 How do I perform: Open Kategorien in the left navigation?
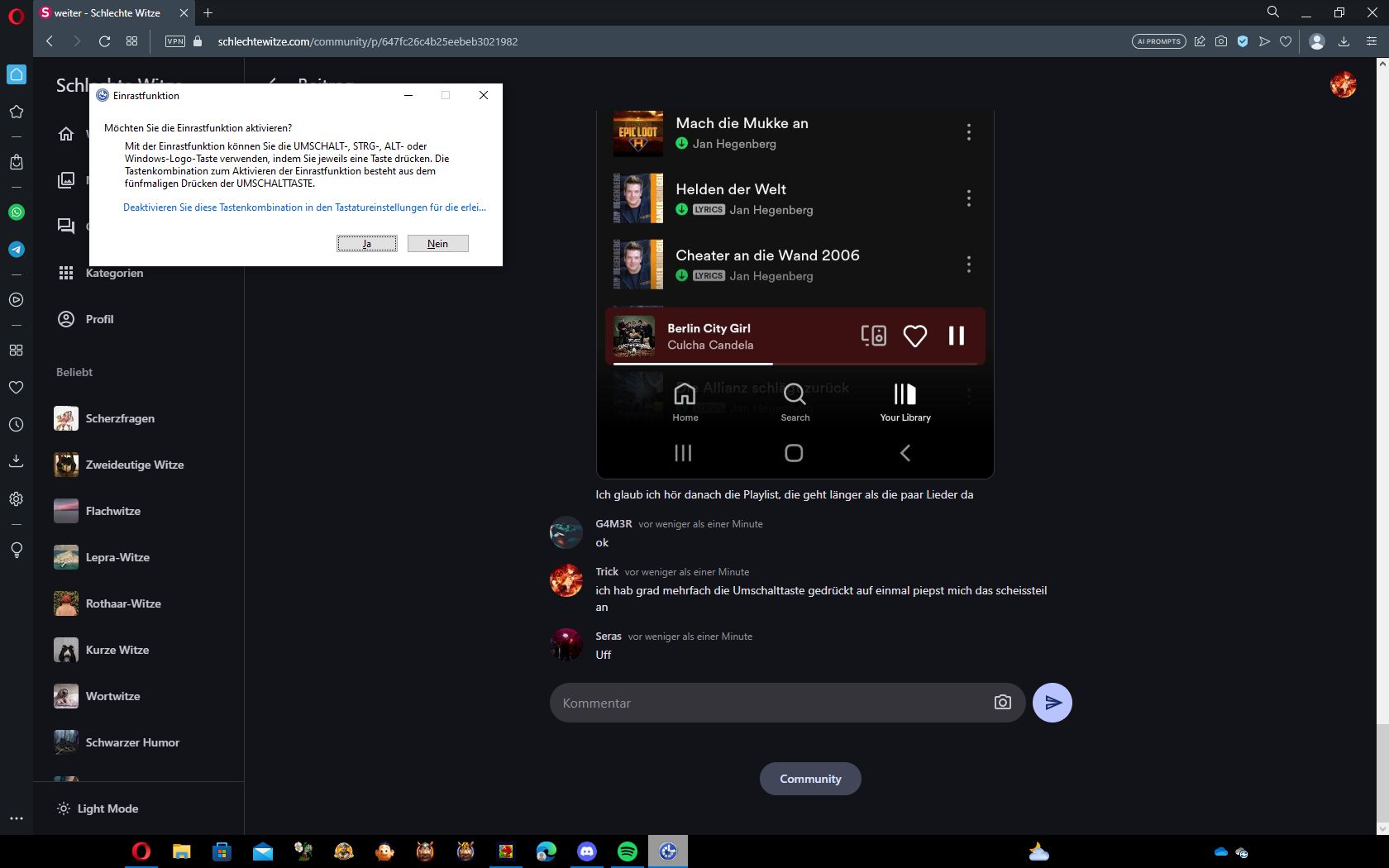click(114, 273)
